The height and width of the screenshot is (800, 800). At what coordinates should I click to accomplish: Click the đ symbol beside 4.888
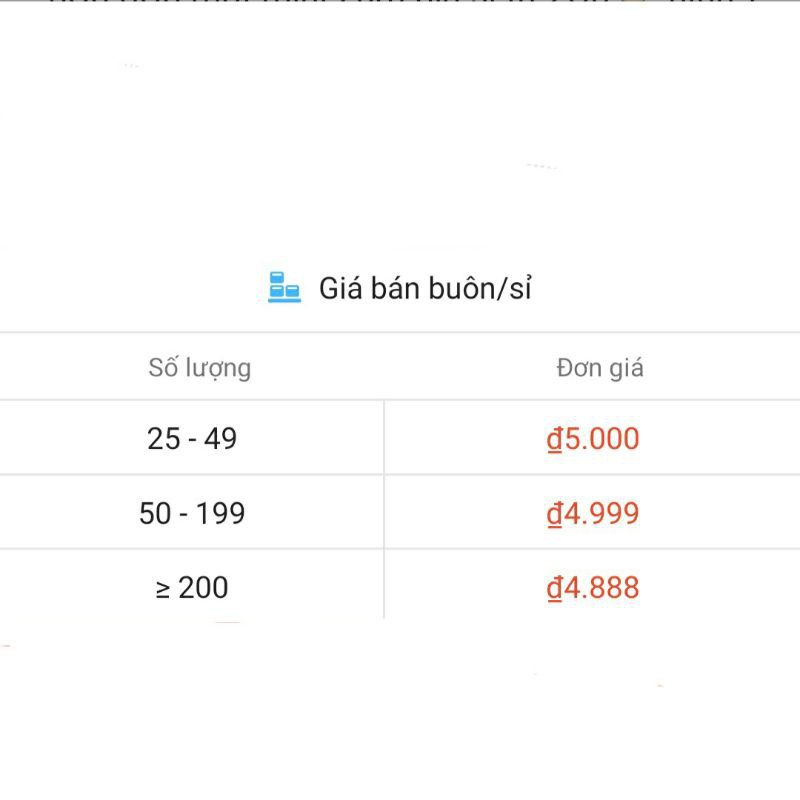[556, 588]
